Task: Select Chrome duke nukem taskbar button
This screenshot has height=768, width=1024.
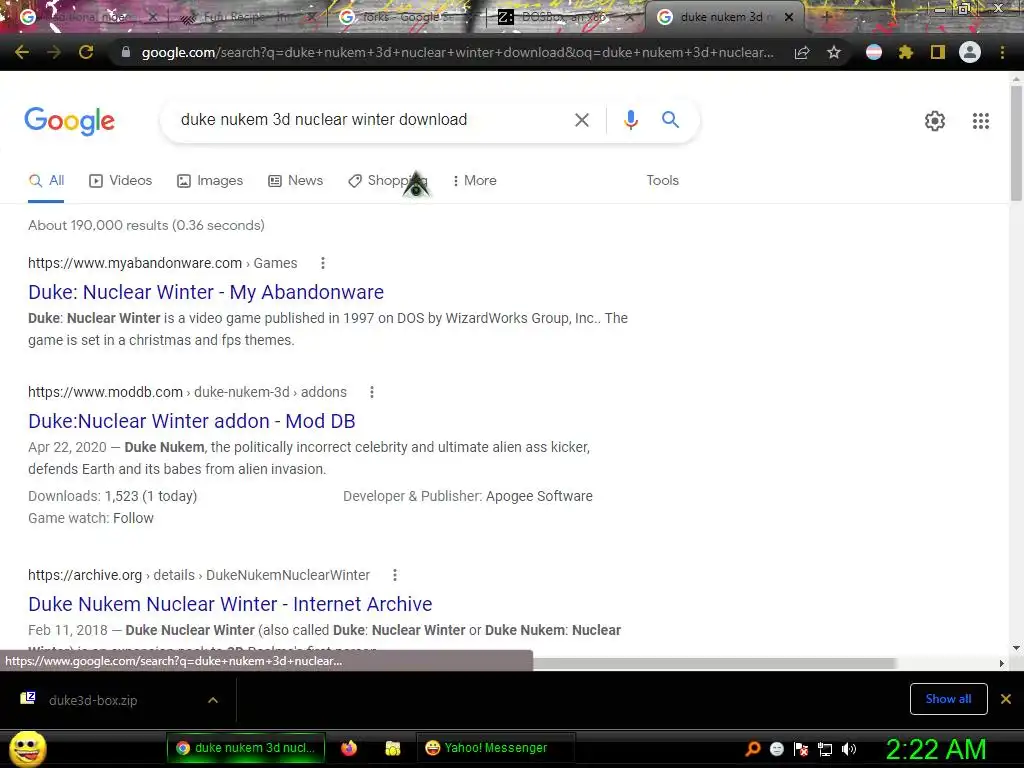Action: 246,748
